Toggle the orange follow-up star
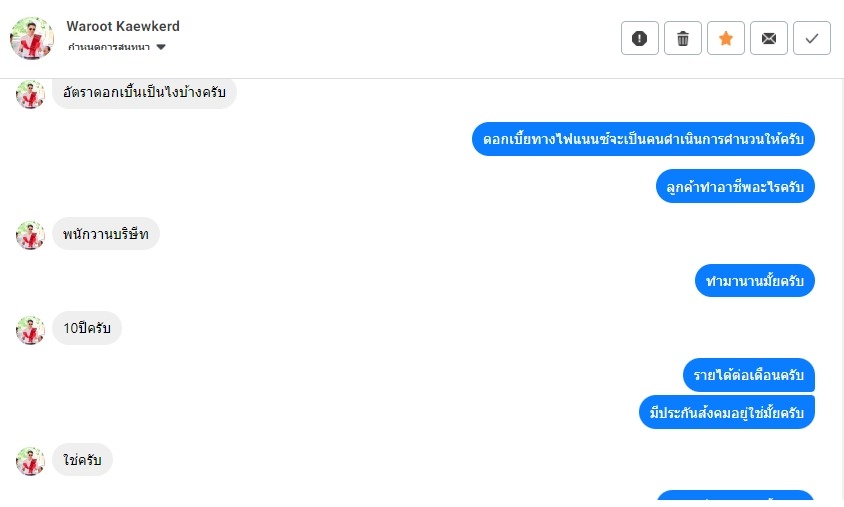The height and width of the screenshot is (507, 844). pos(726,38)
